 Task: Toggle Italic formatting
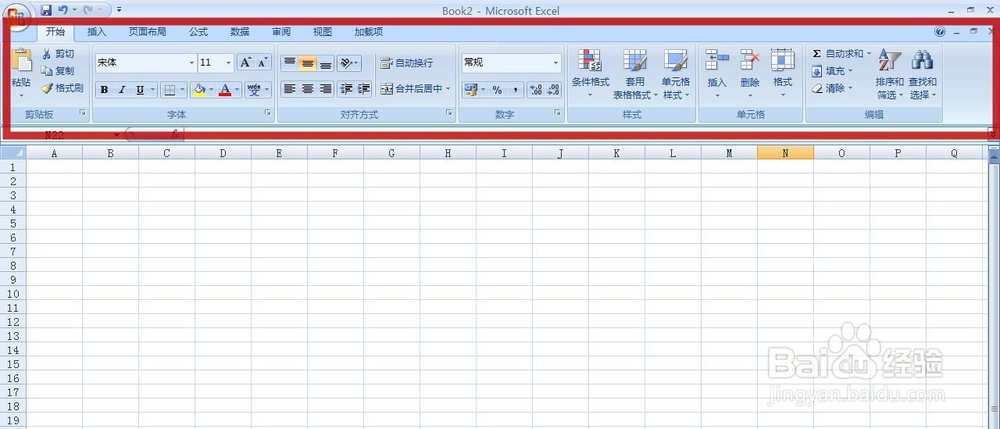pos(122,89)
